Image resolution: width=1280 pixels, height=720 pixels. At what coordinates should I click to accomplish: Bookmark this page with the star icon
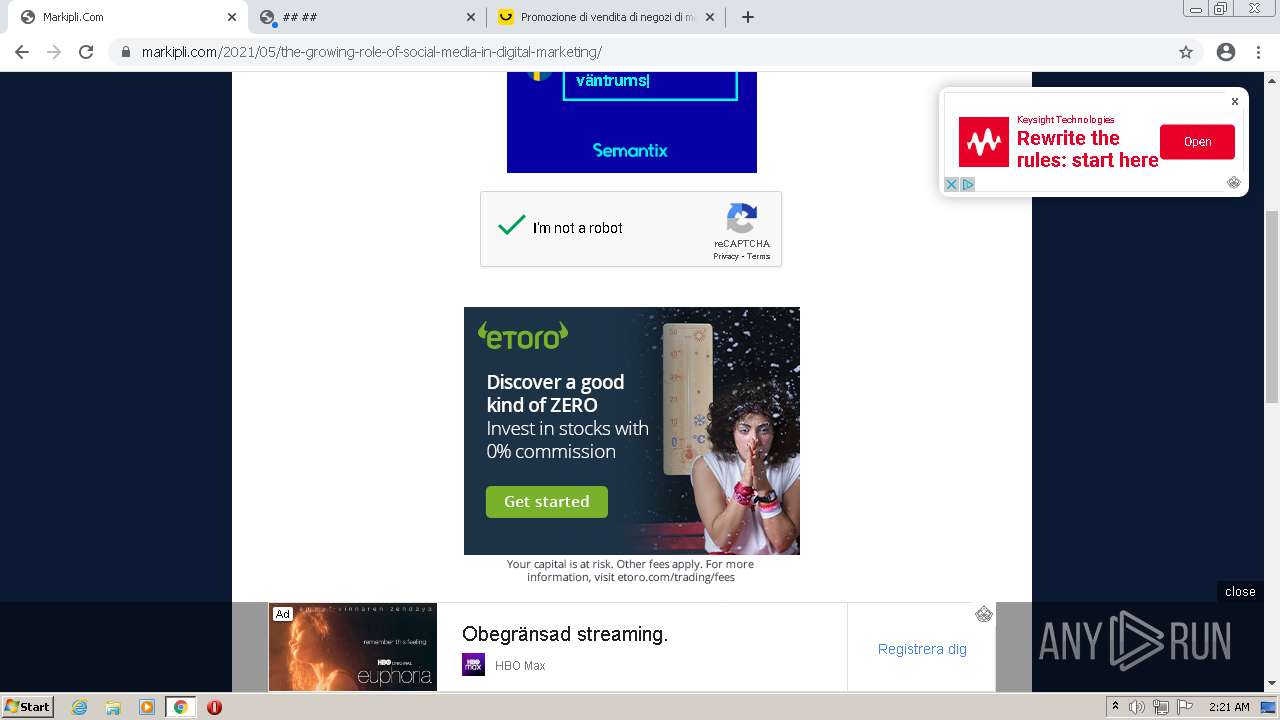click(1186, 52)
